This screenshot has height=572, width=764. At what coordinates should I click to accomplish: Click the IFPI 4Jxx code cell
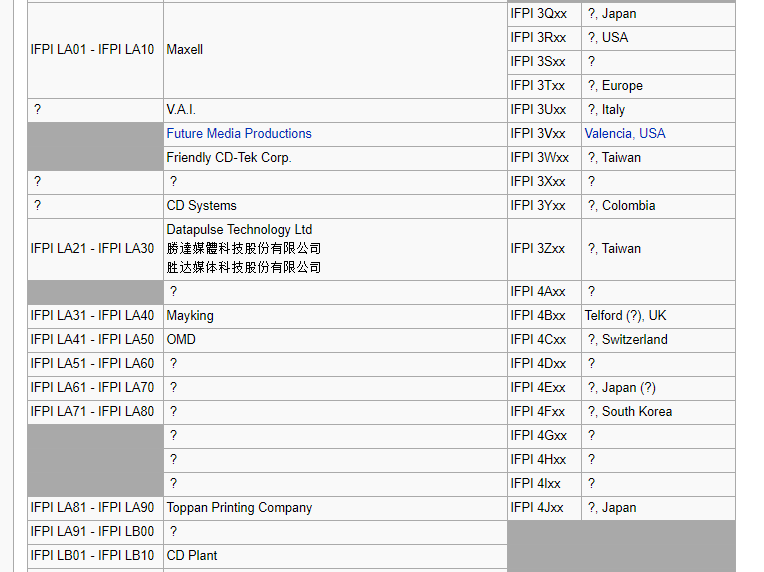[538, 508]
